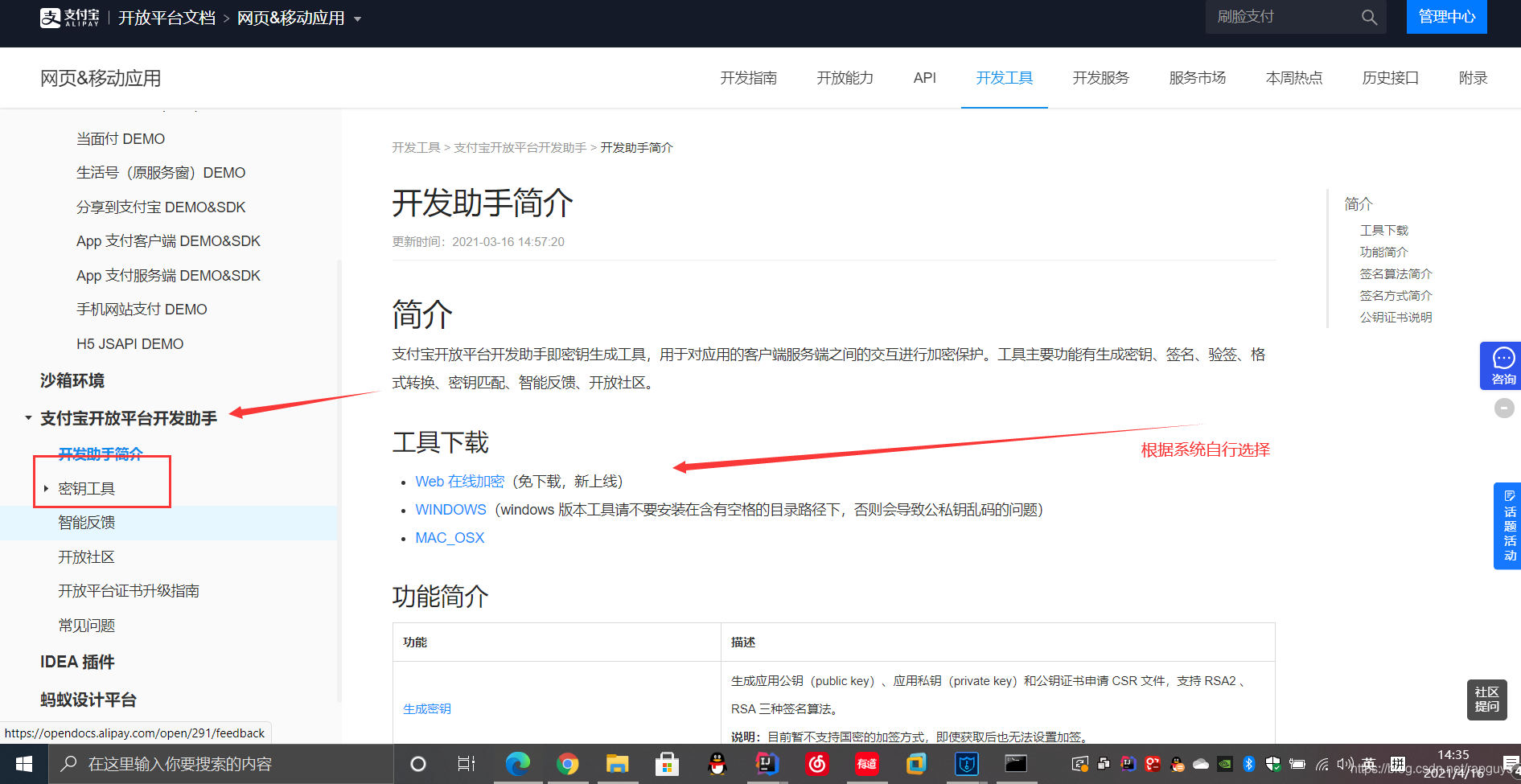
Task: Open the 附录 nav tab
Action: tap(1474, 78)
